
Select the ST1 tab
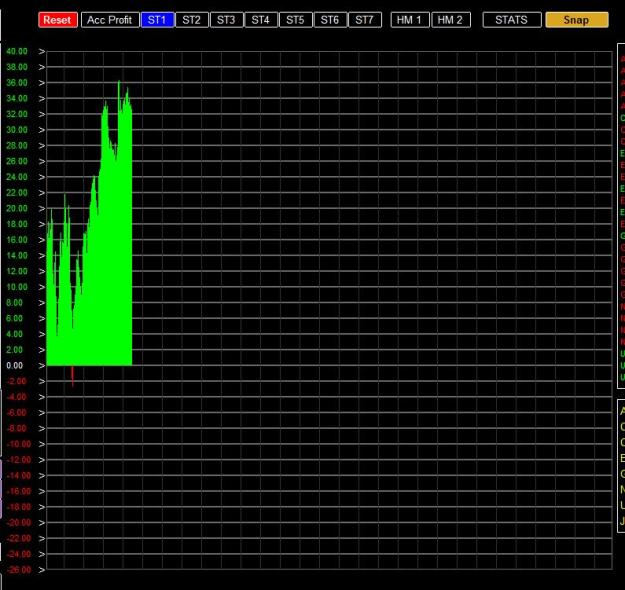(x=157, y=20)
